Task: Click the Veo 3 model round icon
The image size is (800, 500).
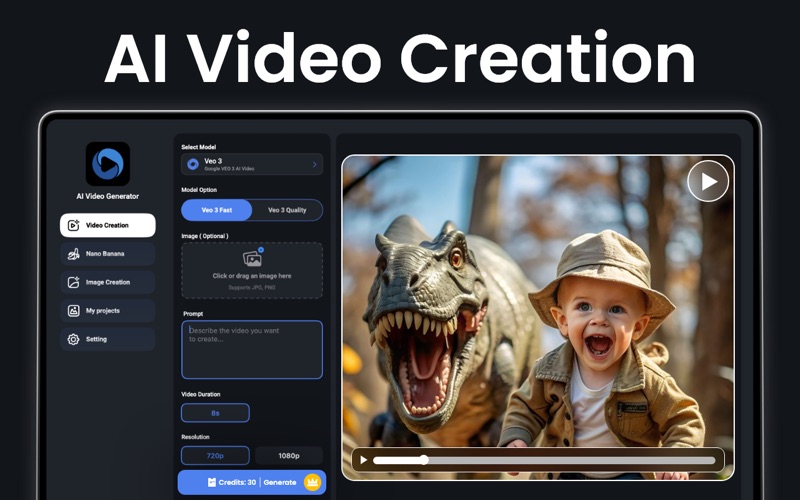Action: (193, 164)
